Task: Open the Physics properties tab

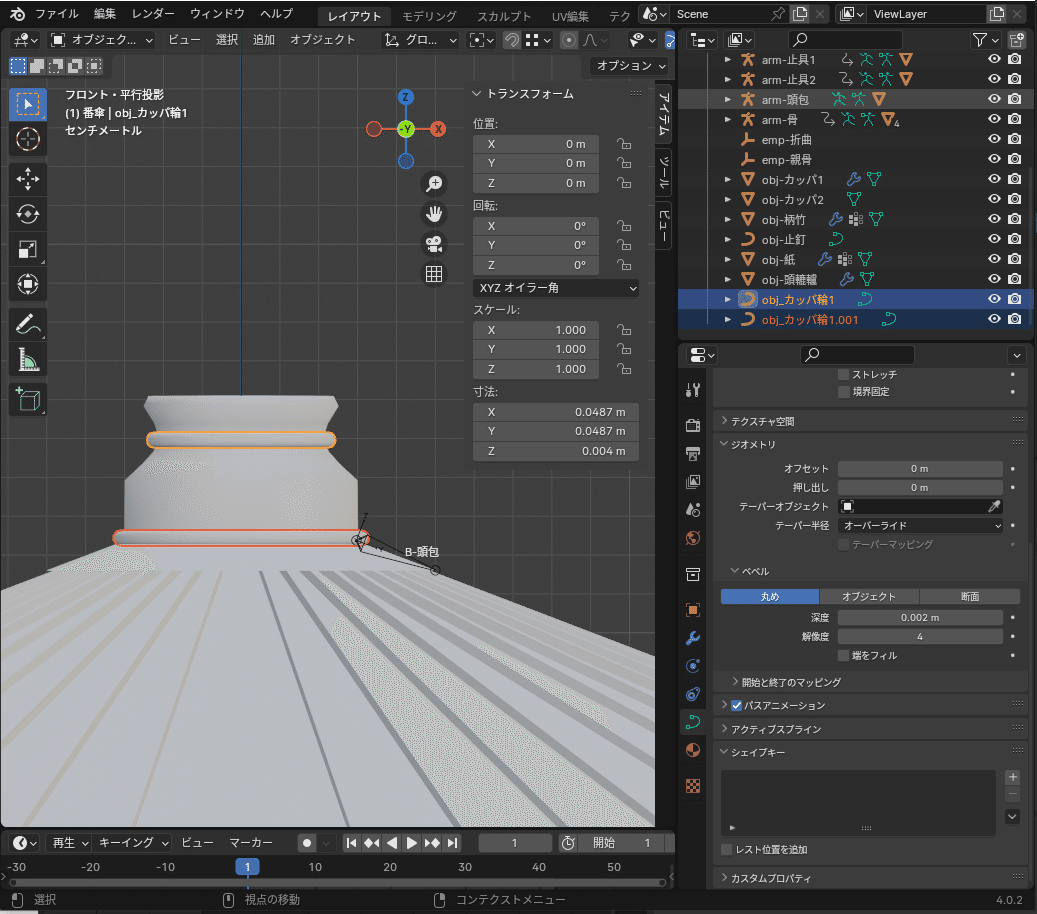Action: 693,666
